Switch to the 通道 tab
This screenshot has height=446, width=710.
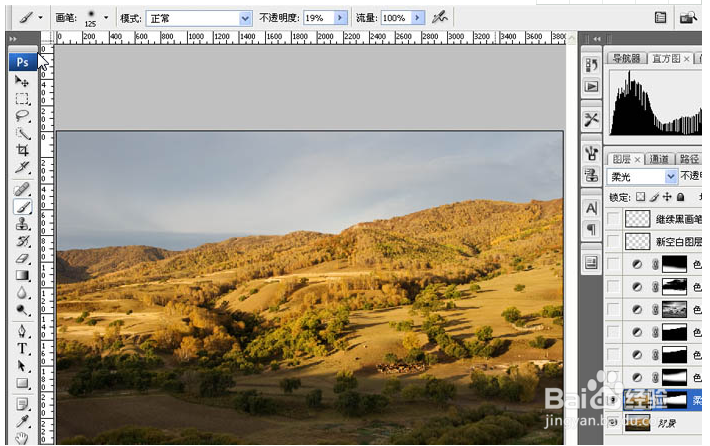[x=659, y=159]
